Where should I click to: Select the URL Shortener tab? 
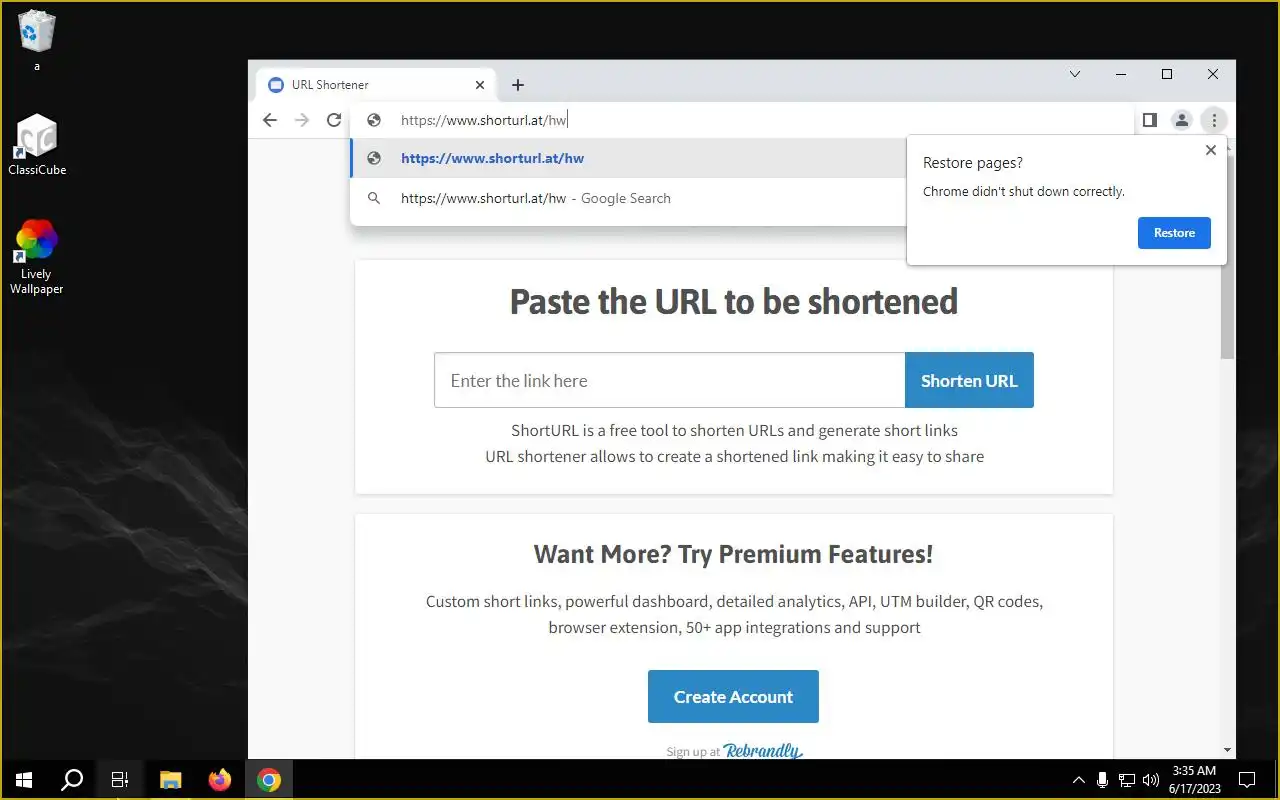point(375,85)
